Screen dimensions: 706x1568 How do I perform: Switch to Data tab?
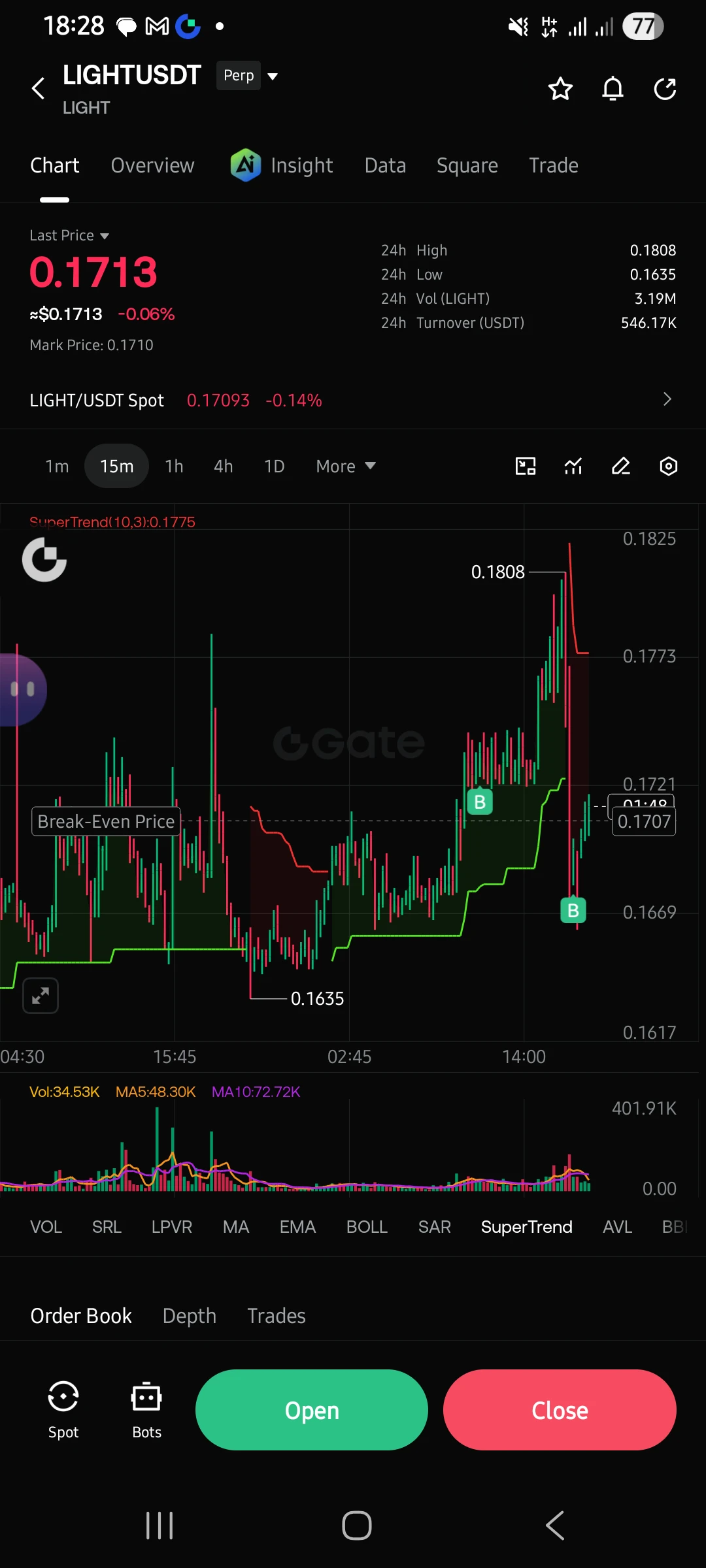tap(385, 165)
